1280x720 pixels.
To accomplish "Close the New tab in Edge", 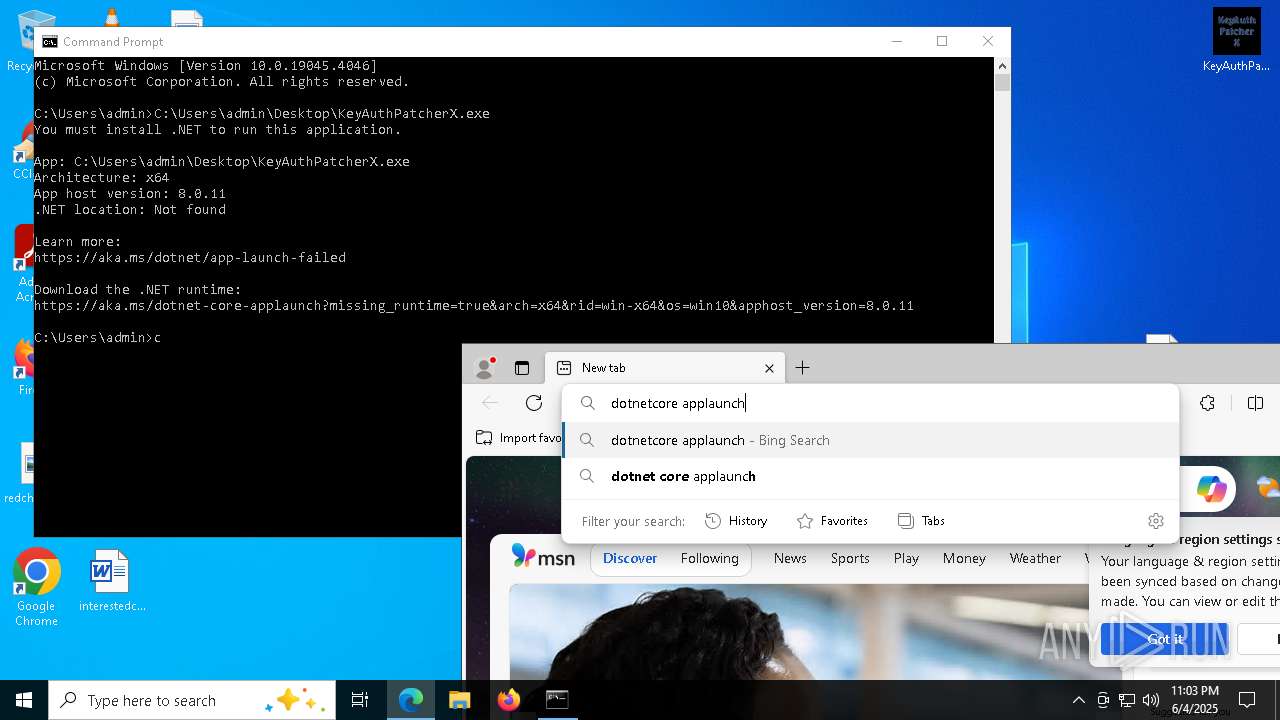I will coord(769,368).
